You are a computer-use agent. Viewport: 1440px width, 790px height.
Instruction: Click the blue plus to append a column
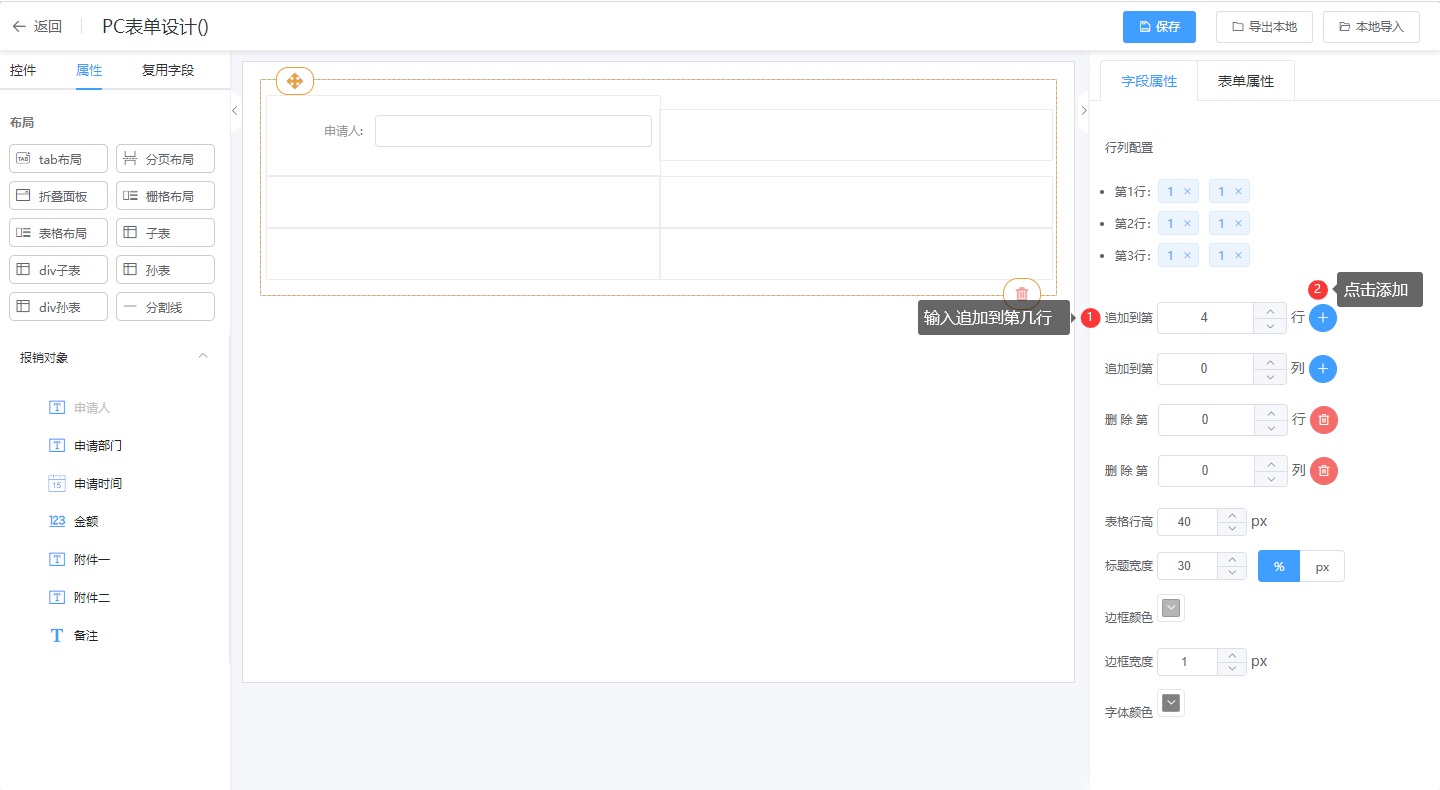click(x=1323, y=369)
